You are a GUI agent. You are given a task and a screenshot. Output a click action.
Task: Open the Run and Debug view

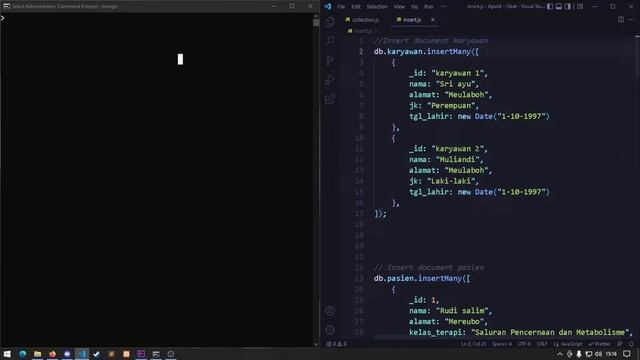pos(330,80)
